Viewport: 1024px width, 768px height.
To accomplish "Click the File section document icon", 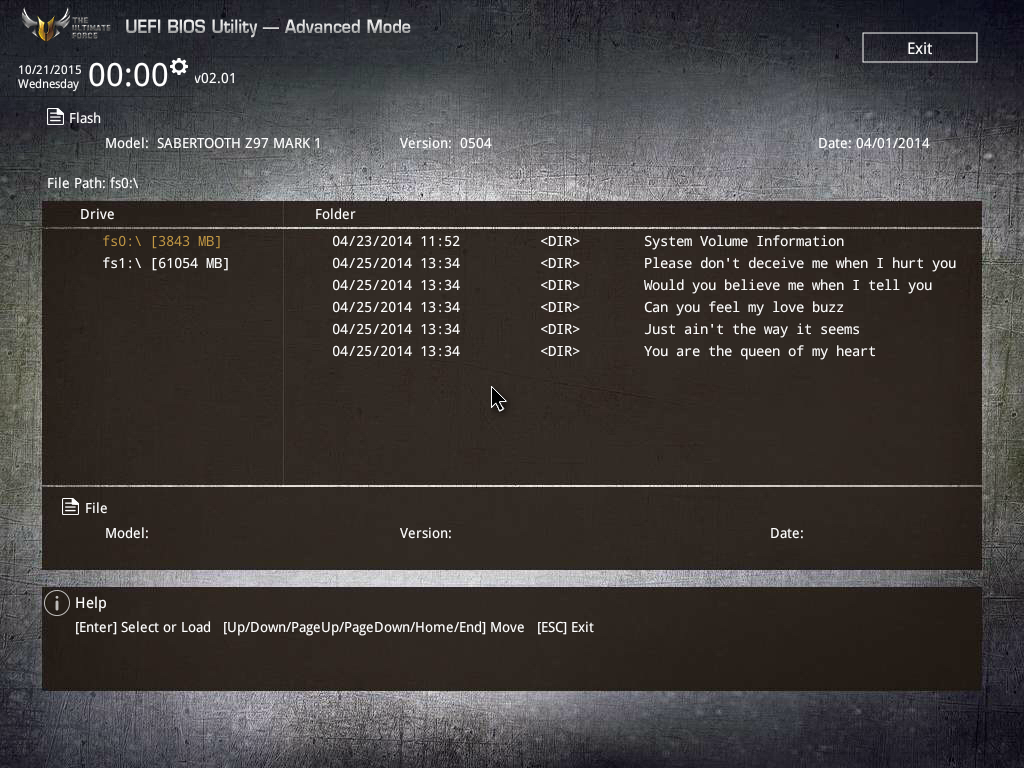I will (71, 507).
